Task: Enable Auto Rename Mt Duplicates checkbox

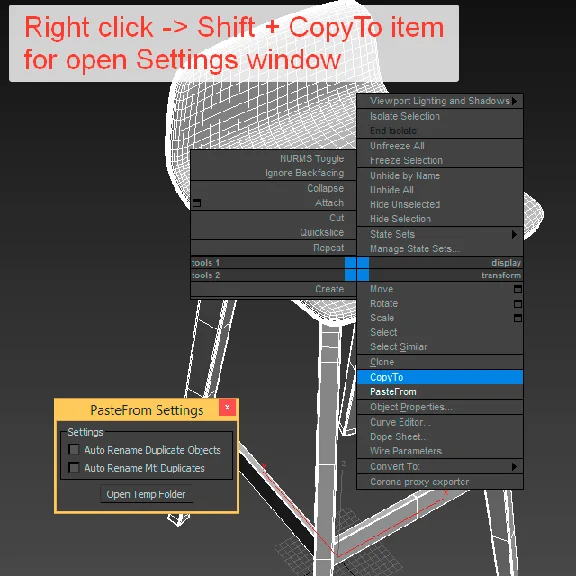Action: (x=74, y=468)
